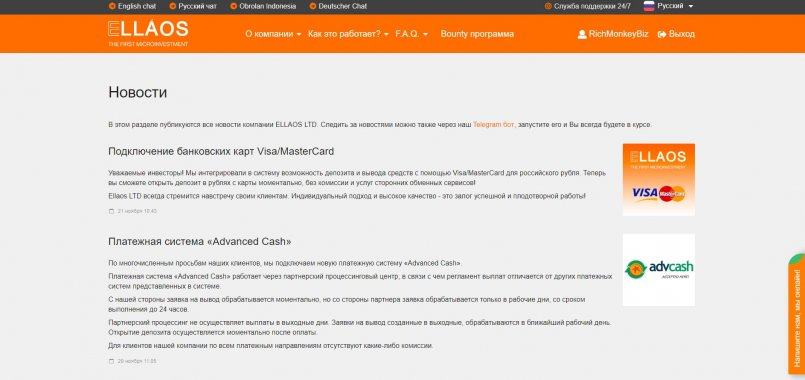Open the Deutscher Chat link
This screenshot has width=805, height=380.
tap(342, 7)
